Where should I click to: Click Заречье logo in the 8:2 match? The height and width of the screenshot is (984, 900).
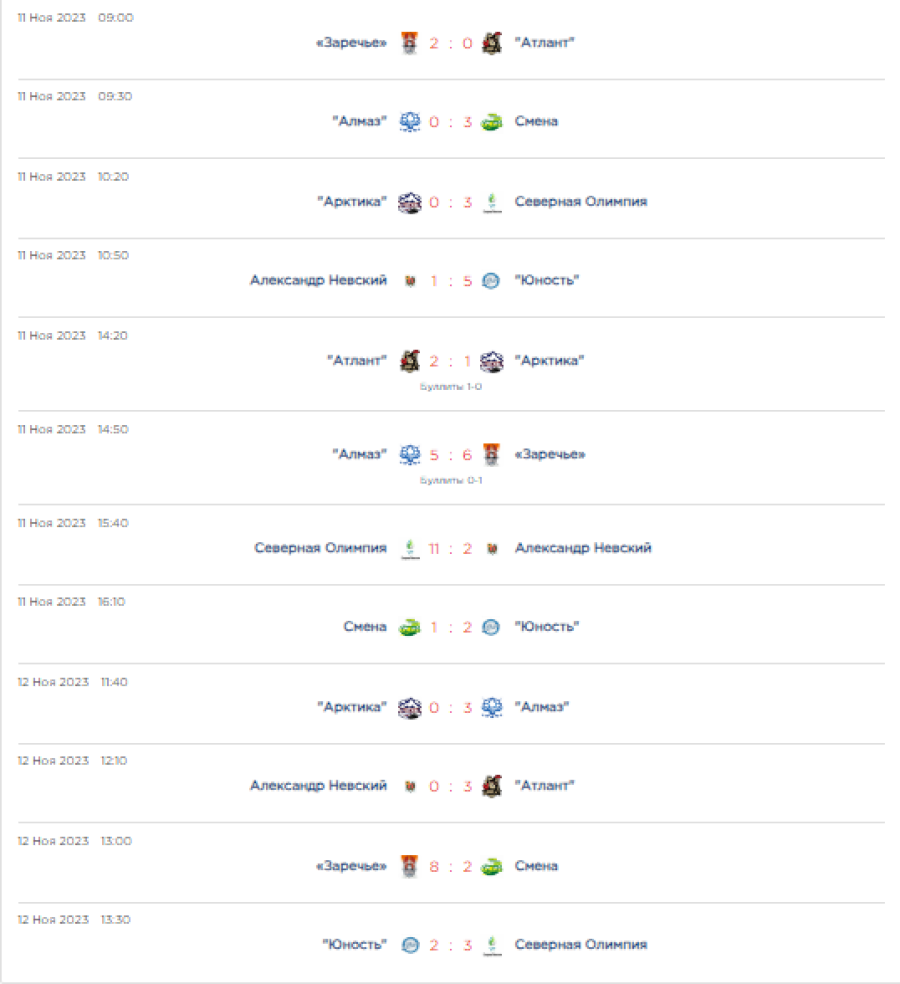409,866
